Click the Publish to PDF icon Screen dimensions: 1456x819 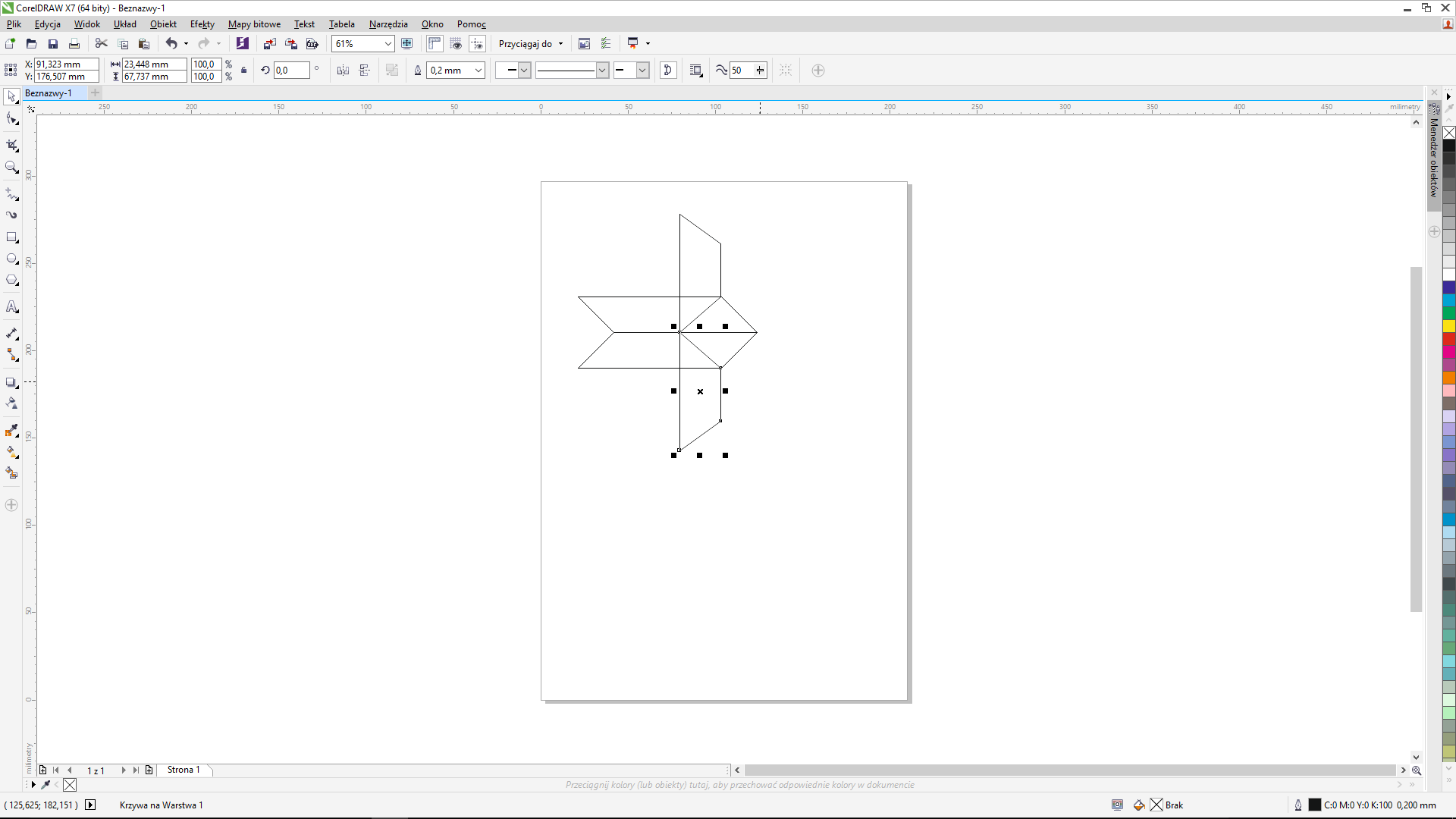(312, 44)
